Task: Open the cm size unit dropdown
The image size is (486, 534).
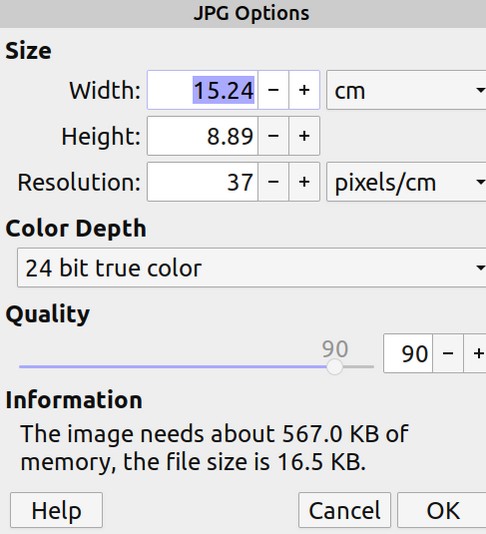Action: 406,90
